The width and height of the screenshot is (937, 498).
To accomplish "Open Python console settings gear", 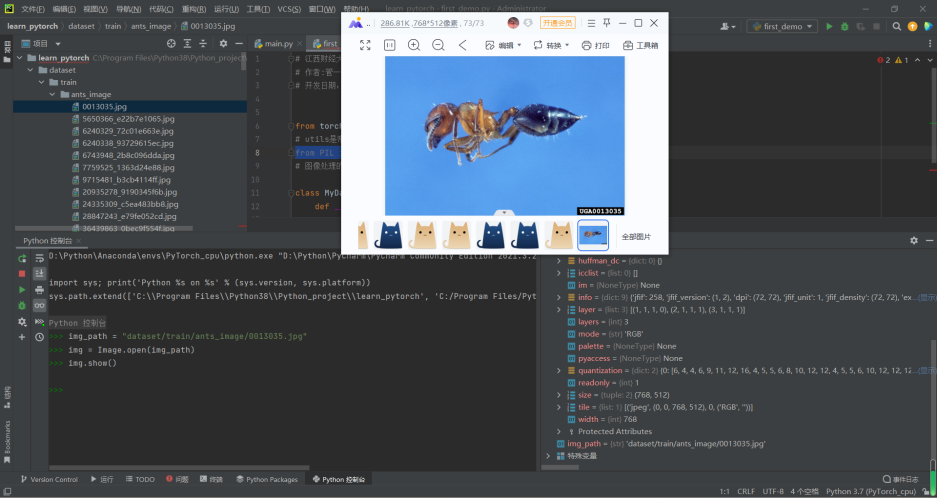I will [22, 322].
